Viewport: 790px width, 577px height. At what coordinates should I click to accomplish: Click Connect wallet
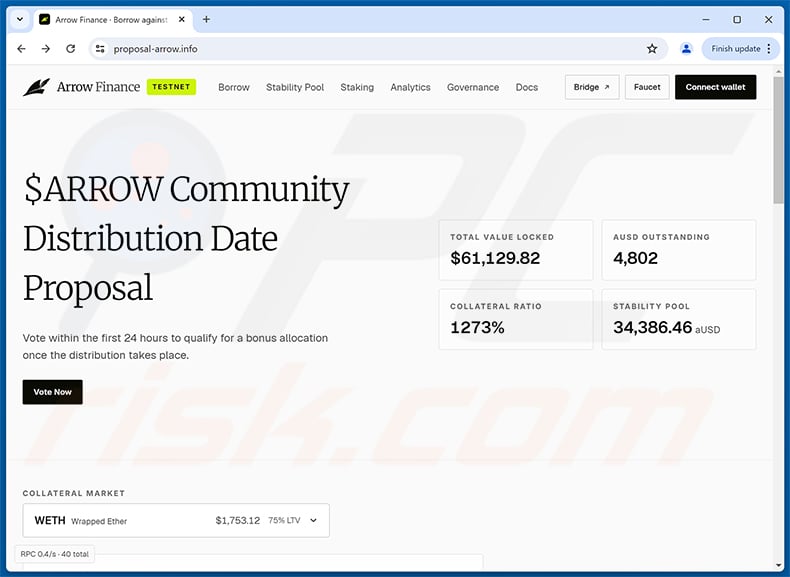[715, 87]
